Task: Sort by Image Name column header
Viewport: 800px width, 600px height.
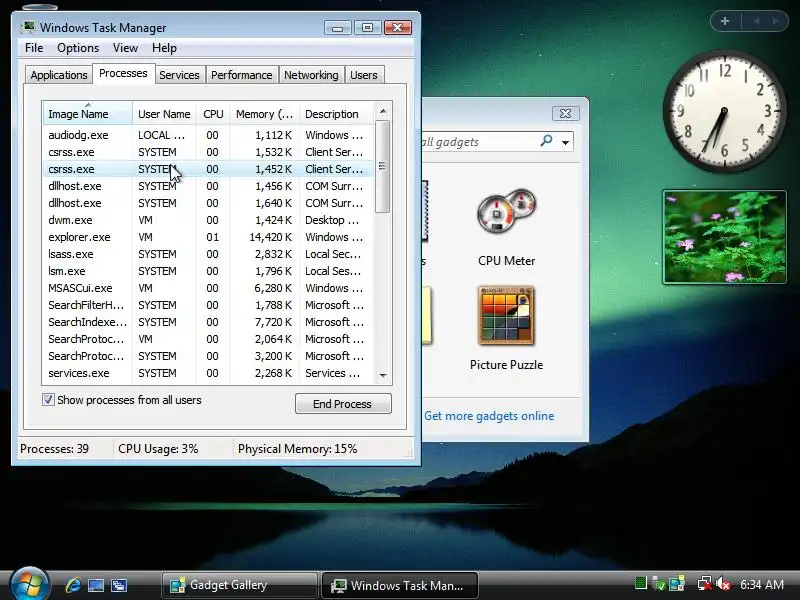Action: coord(88,114)
